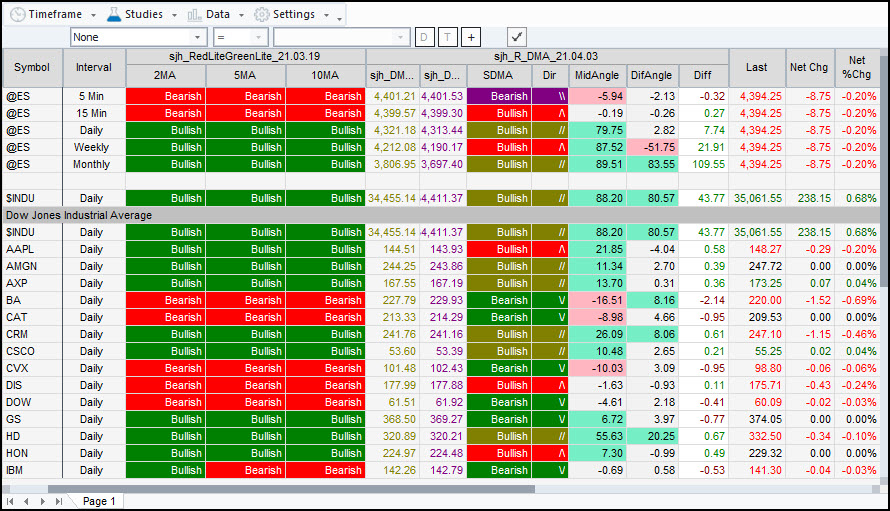The width and height of the screenshot is (890, 511).
Task: Open the Timeframe dropdown arrow
Action: click(94, 15)
